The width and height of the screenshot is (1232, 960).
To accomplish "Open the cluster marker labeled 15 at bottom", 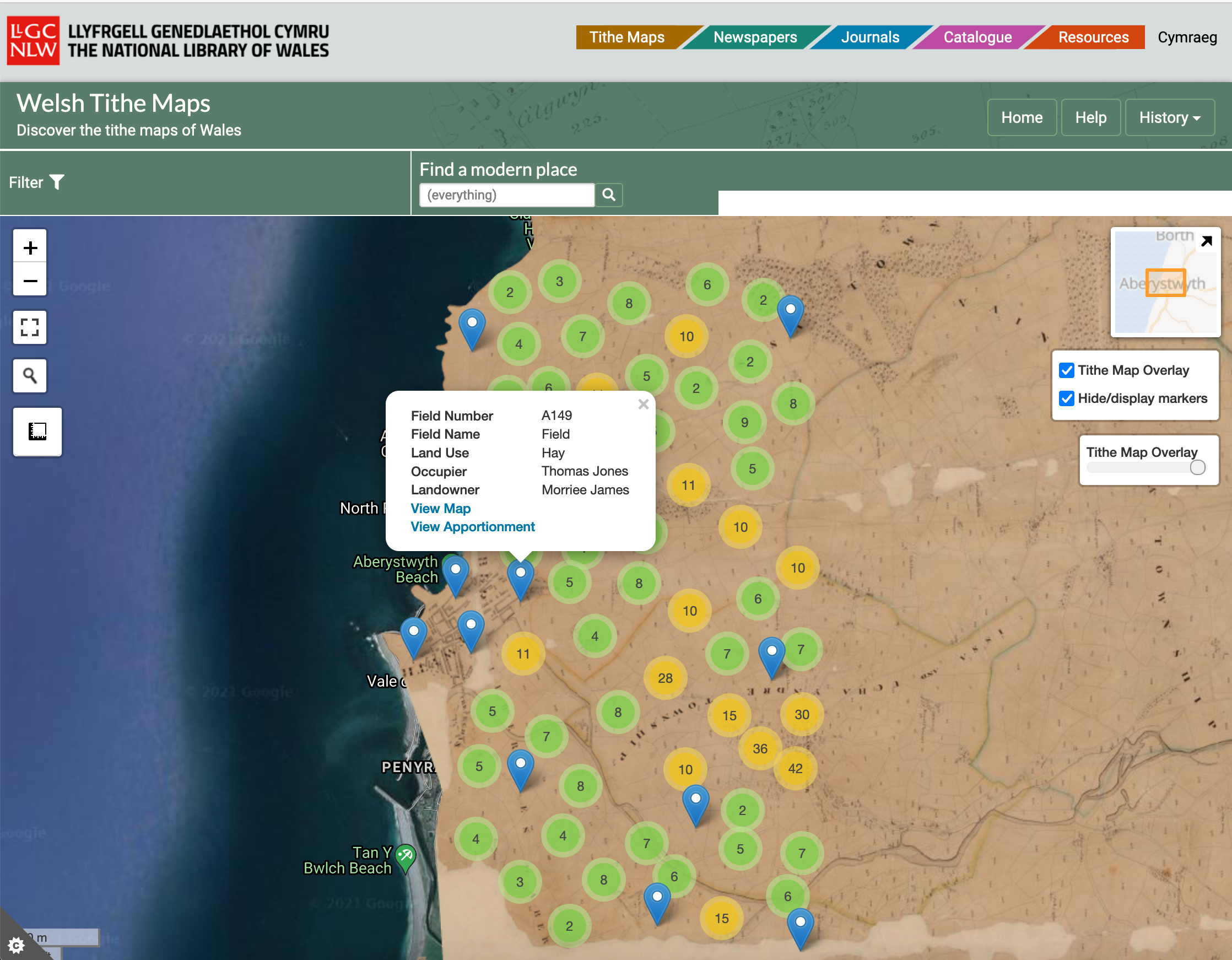I will (721, 918).
